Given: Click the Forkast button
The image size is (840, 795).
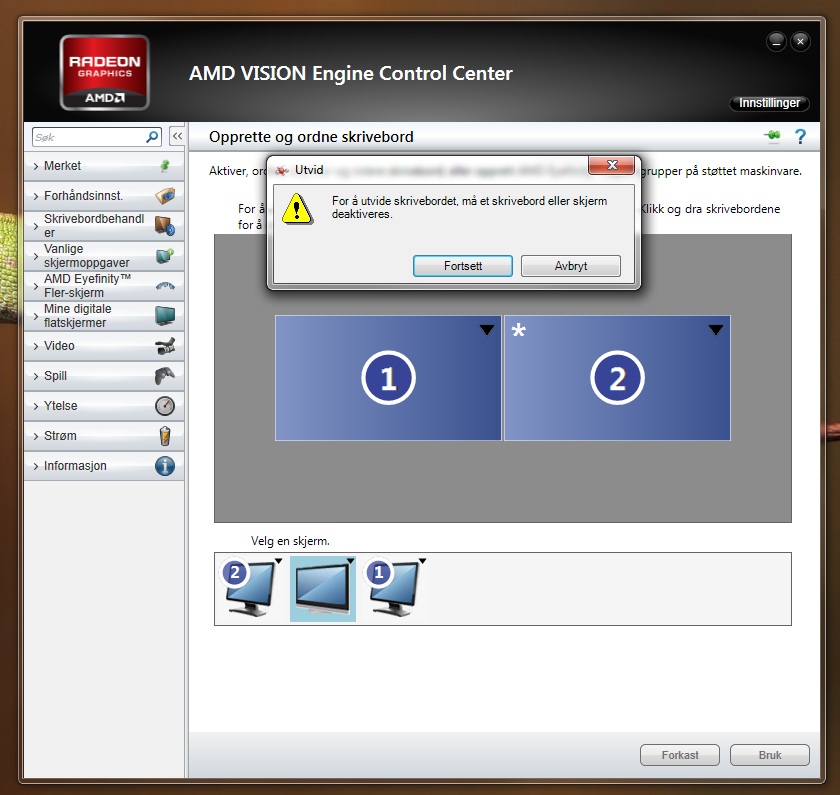Looking at the screenshot, I should [680, 755].
